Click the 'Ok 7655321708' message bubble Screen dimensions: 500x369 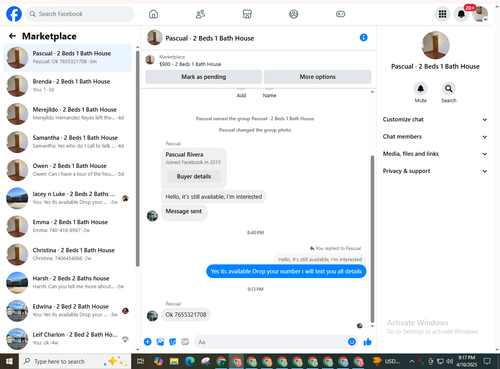[186, 315]
